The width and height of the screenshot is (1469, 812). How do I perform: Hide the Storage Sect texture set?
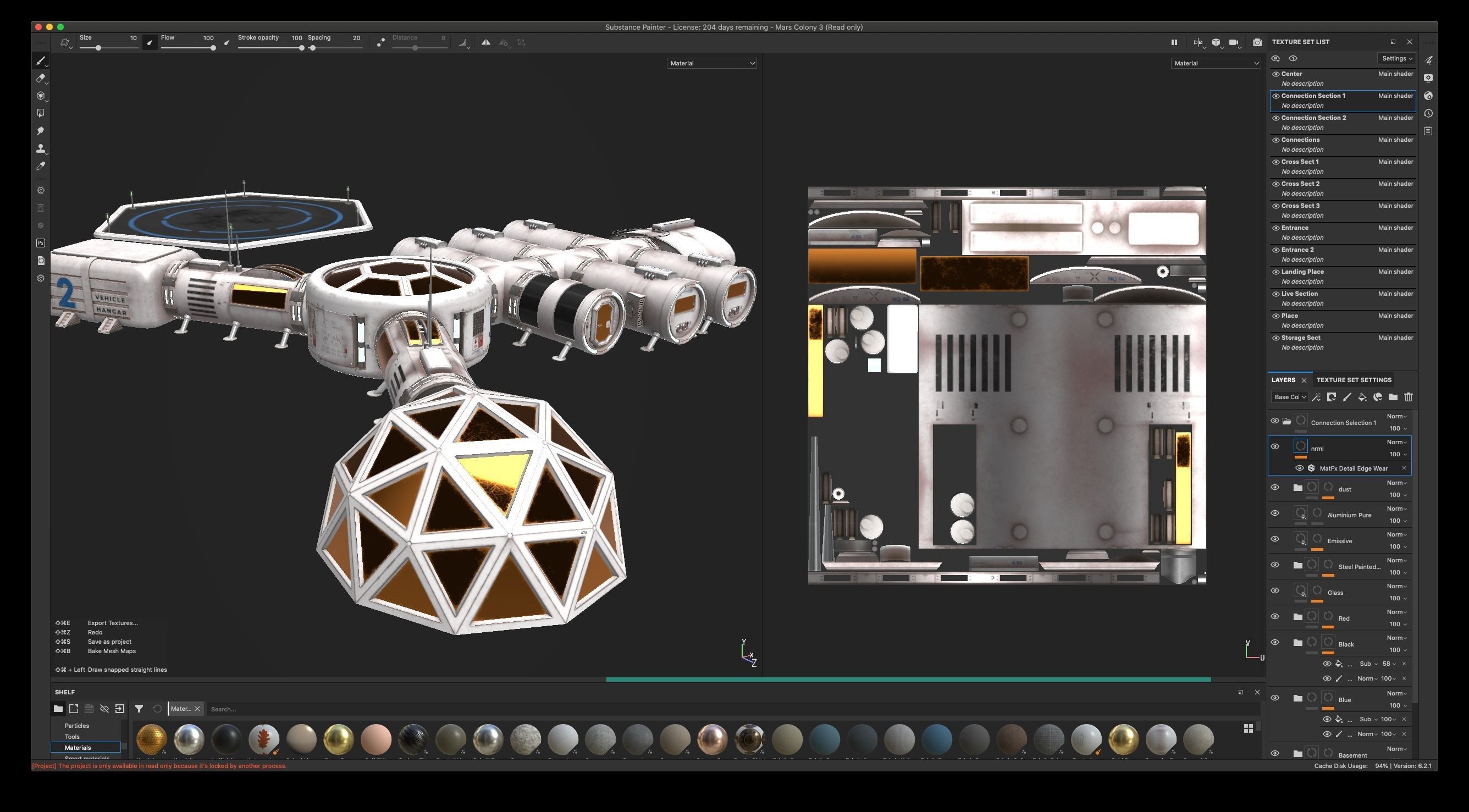point(1275,338)
